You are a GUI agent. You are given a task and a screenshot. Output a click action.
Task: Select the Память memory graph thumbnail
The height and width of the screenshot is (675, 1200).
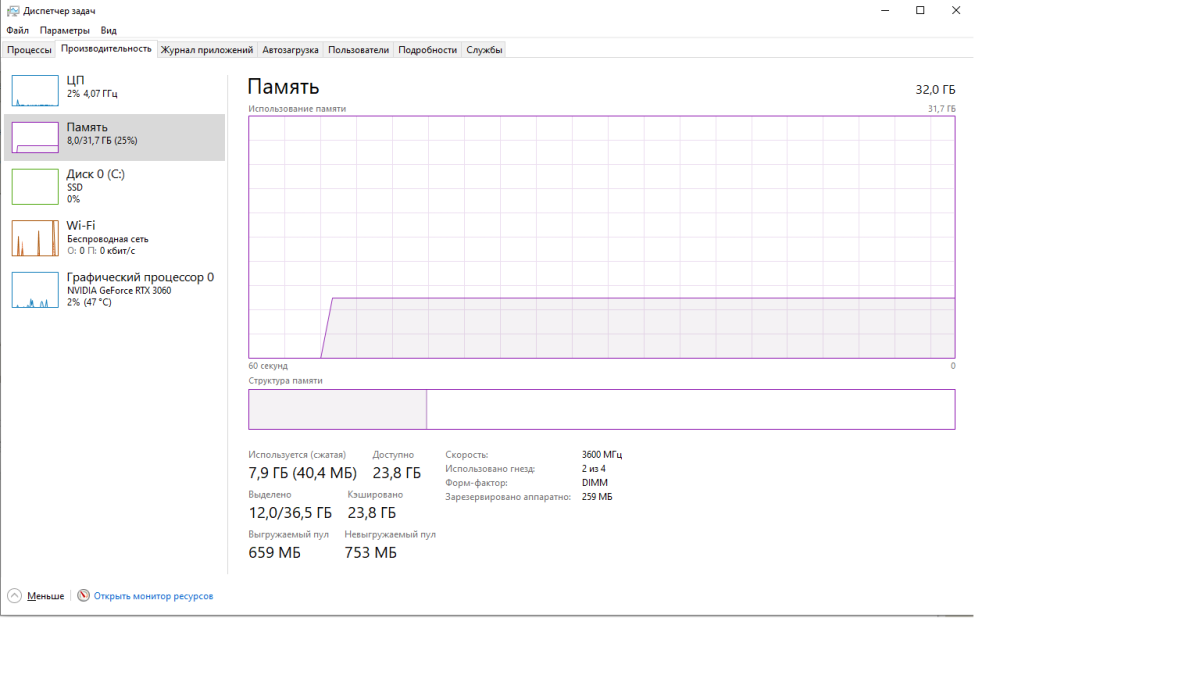35,137
